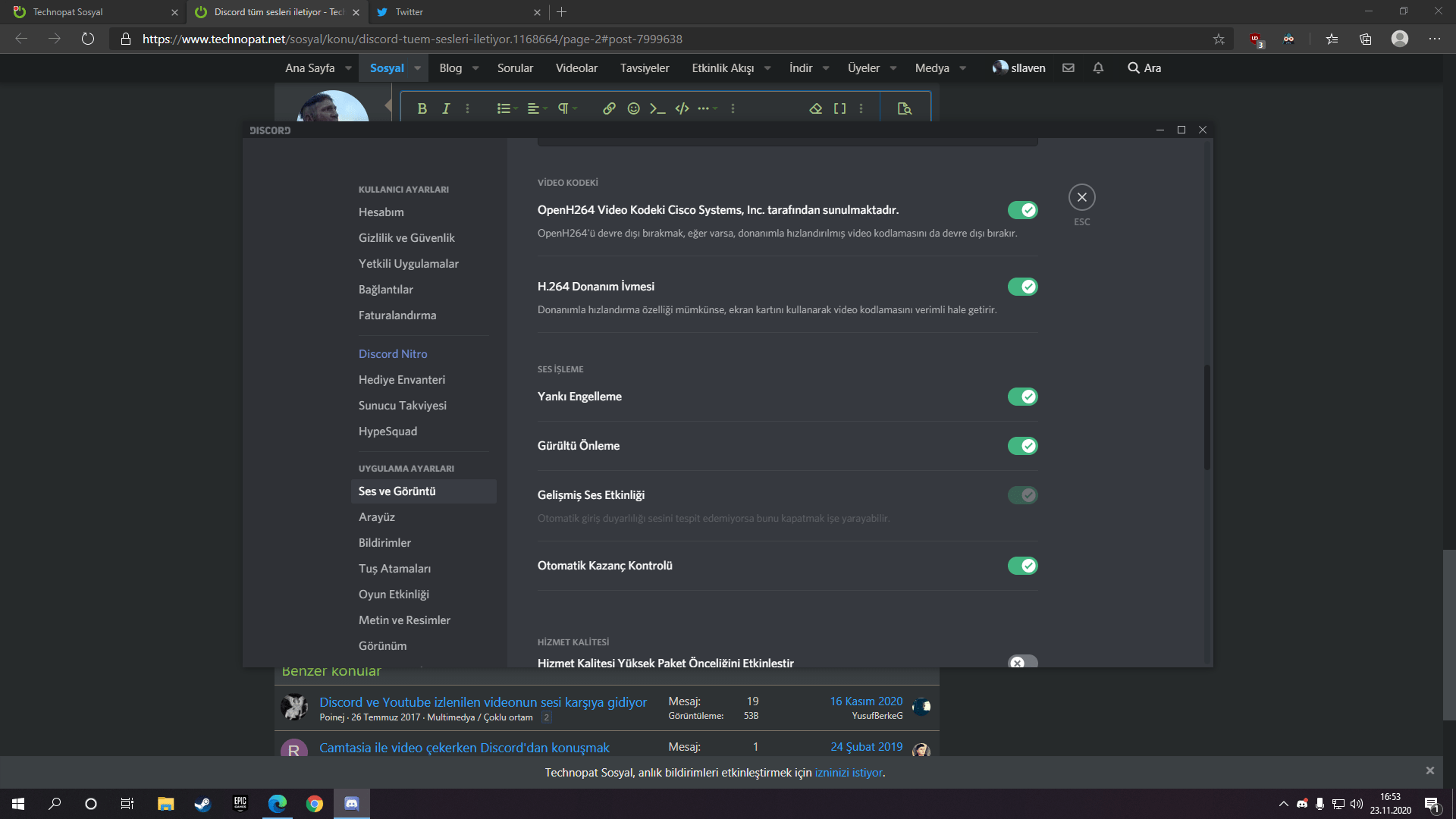
Task: Click the izninizi istiyor notification link
Action: [x=849, y=773]
